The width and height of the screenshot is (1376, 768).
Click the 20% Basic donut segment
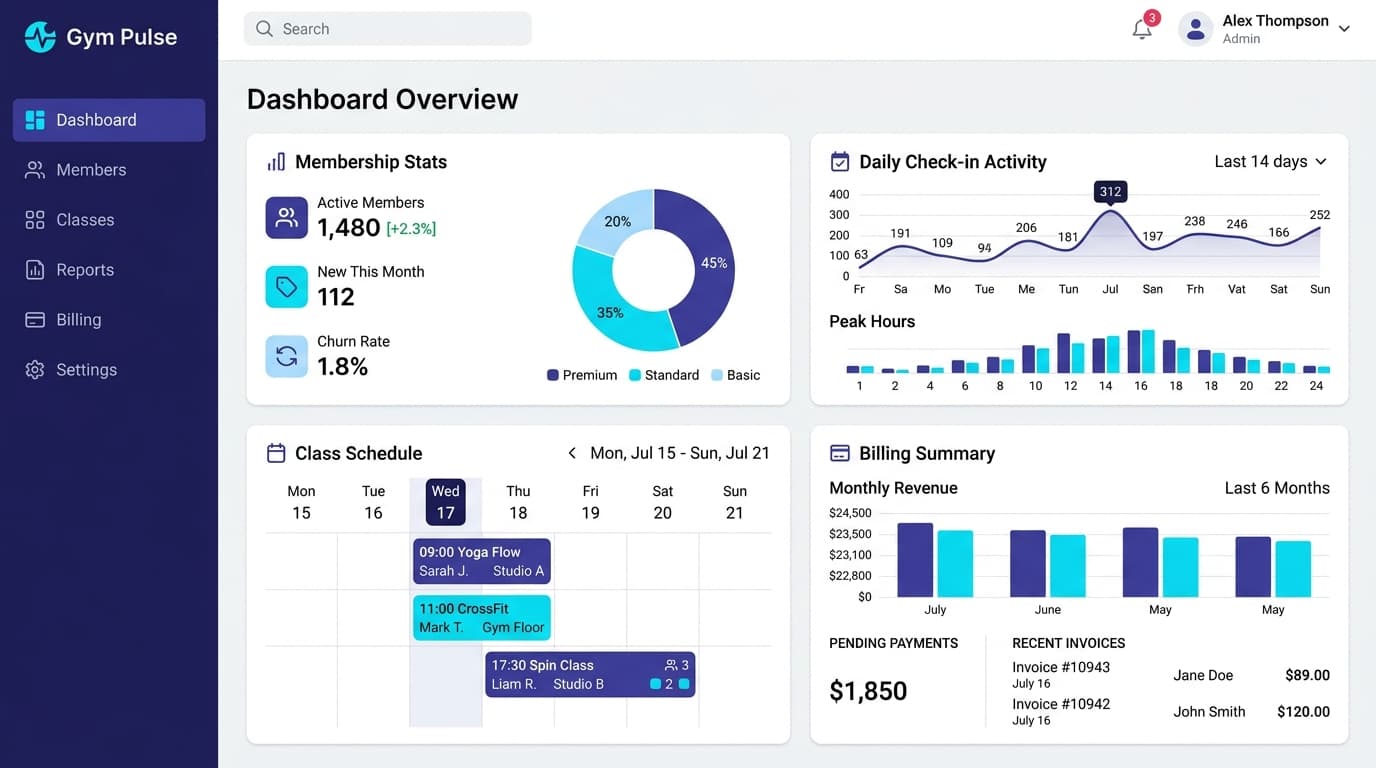pyautogui.click(x=618, y=221)
